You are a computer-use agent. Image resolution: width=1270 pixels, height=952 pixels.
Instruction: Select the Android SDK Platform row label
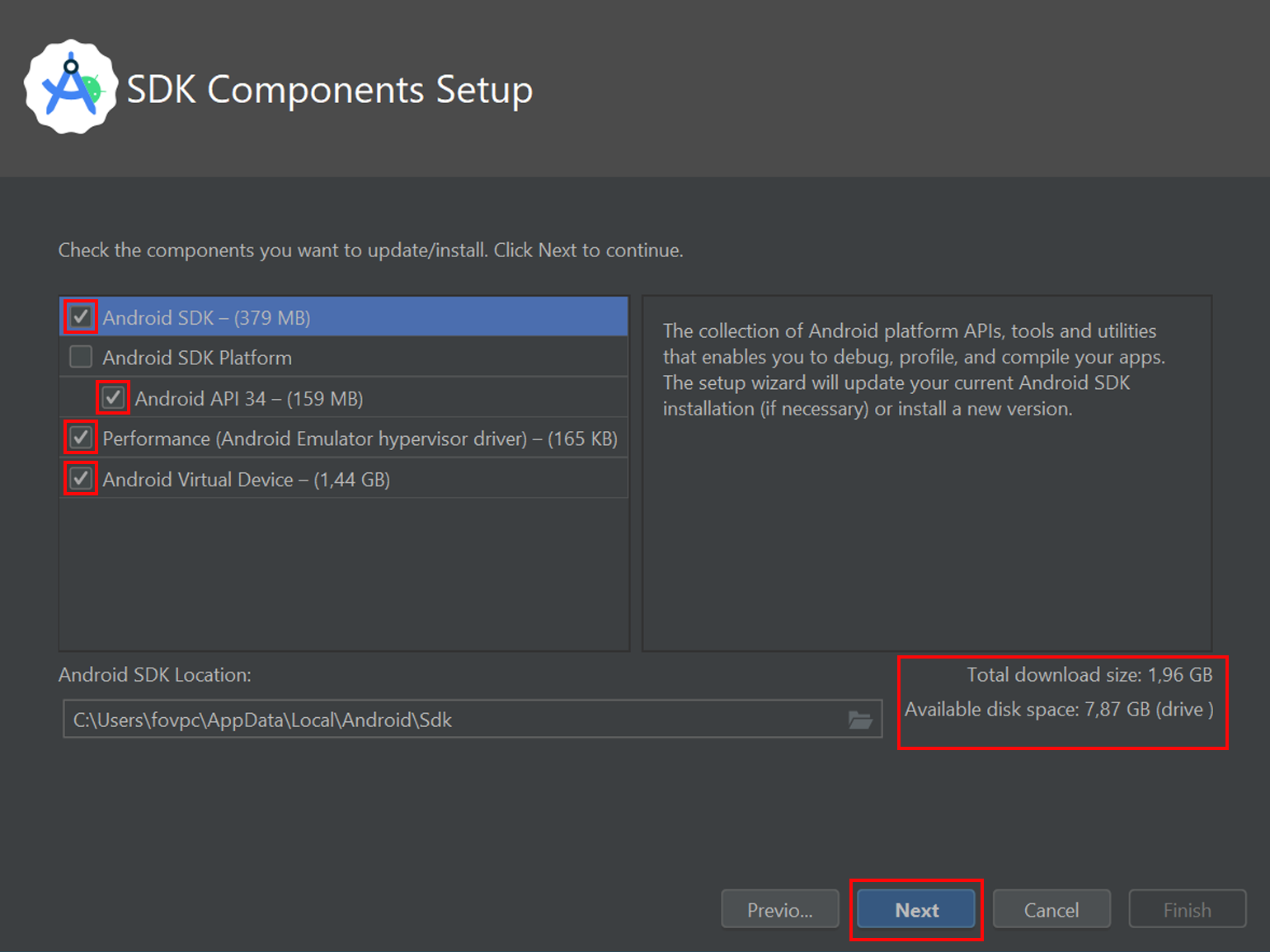click(x=197, y=358)
